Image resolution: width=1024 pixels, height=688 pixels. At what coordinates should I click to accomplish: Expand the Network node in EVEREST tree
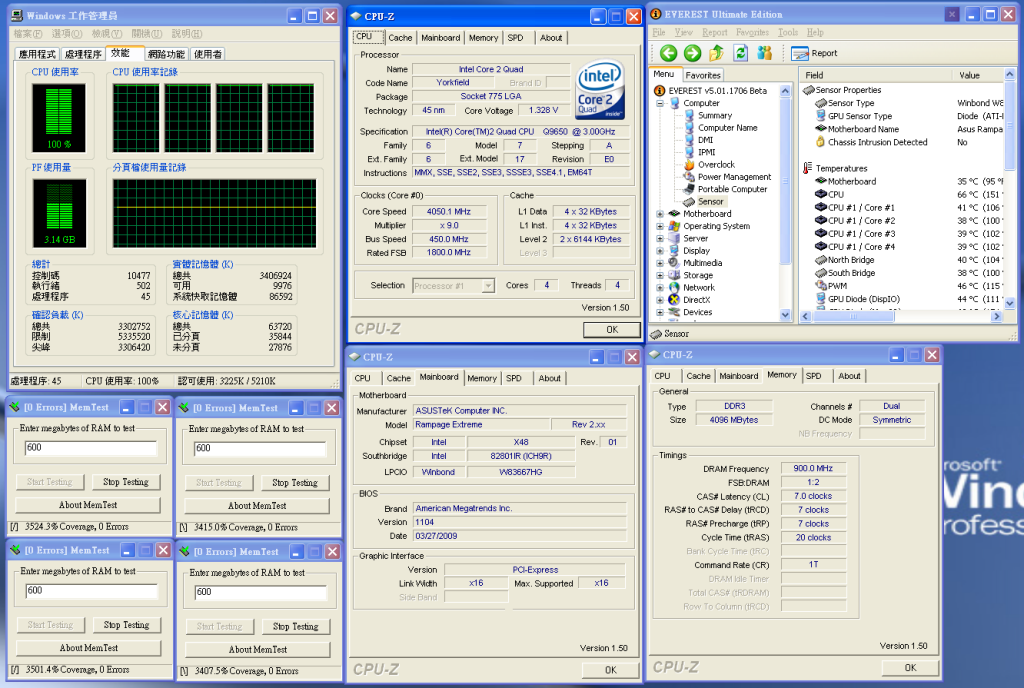[660, 288]
